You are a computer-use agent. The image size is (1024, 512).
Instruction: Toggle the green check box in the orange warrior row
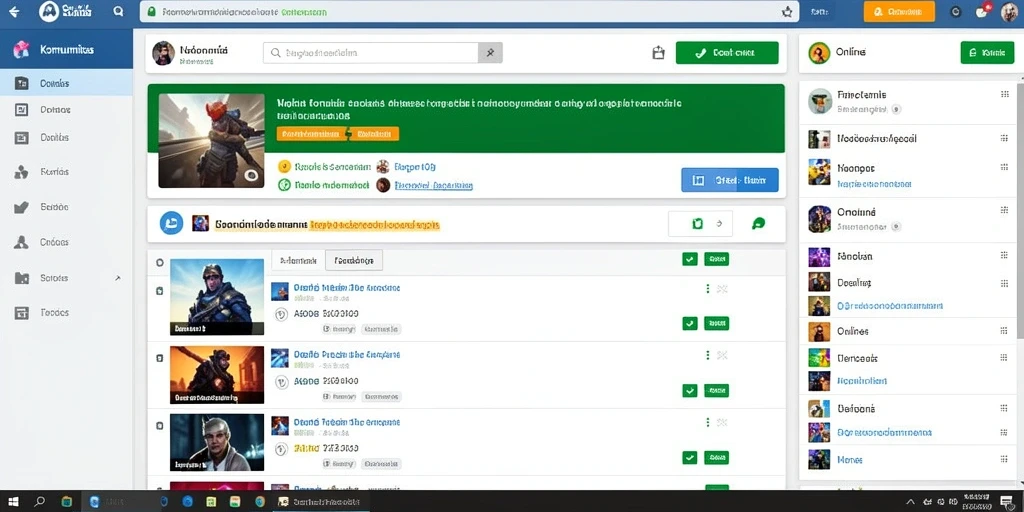(x=690, y=391)
